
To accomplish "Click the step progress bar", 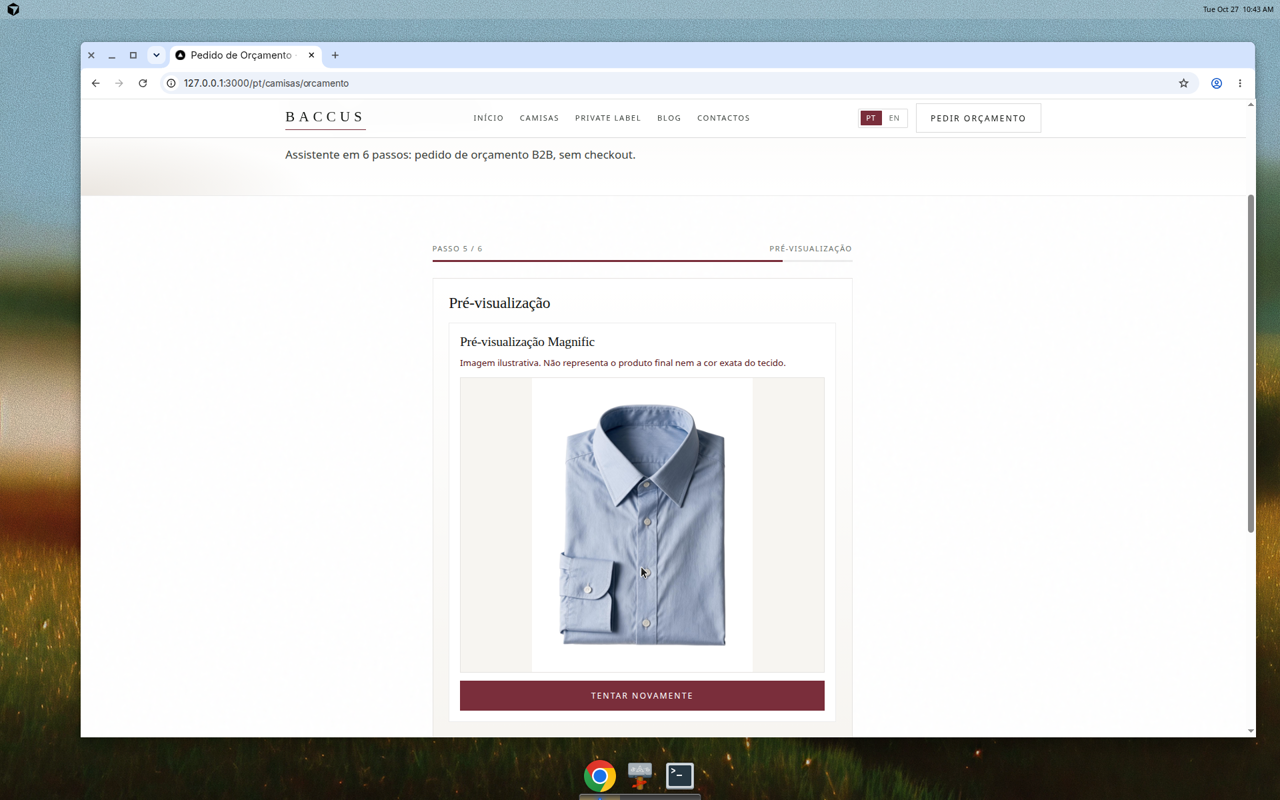I will point(642,260).
